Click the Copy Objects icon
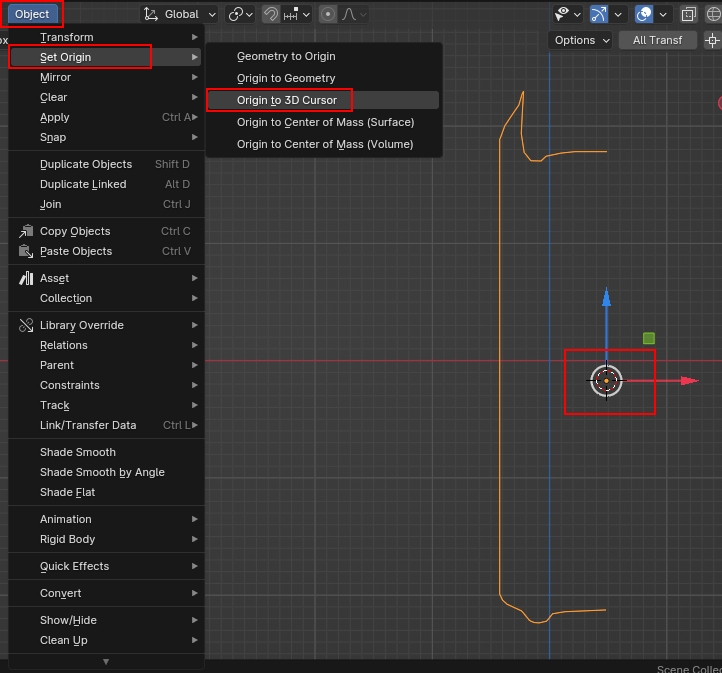 click(x=26, y=231)
